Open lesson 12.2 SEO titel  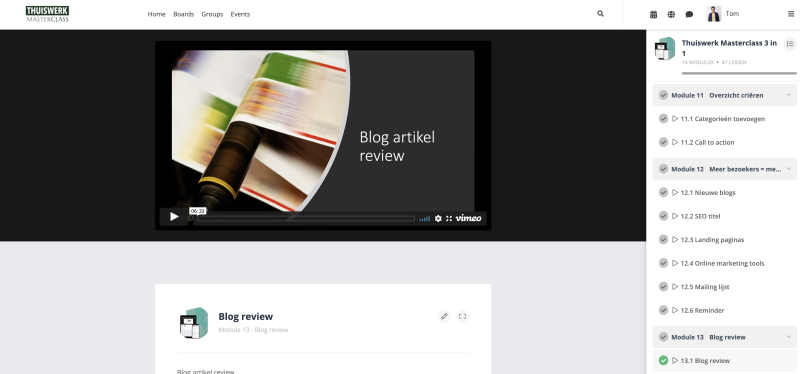(x=700, y=216)
